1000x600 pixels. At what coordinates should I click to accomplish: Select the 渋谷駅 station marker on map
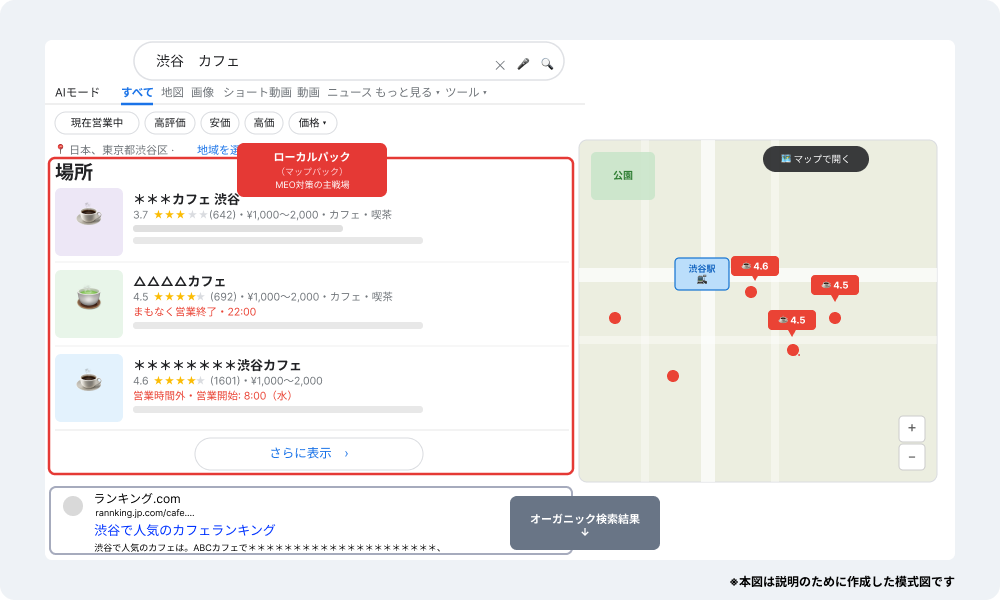[x=702, y=274]
